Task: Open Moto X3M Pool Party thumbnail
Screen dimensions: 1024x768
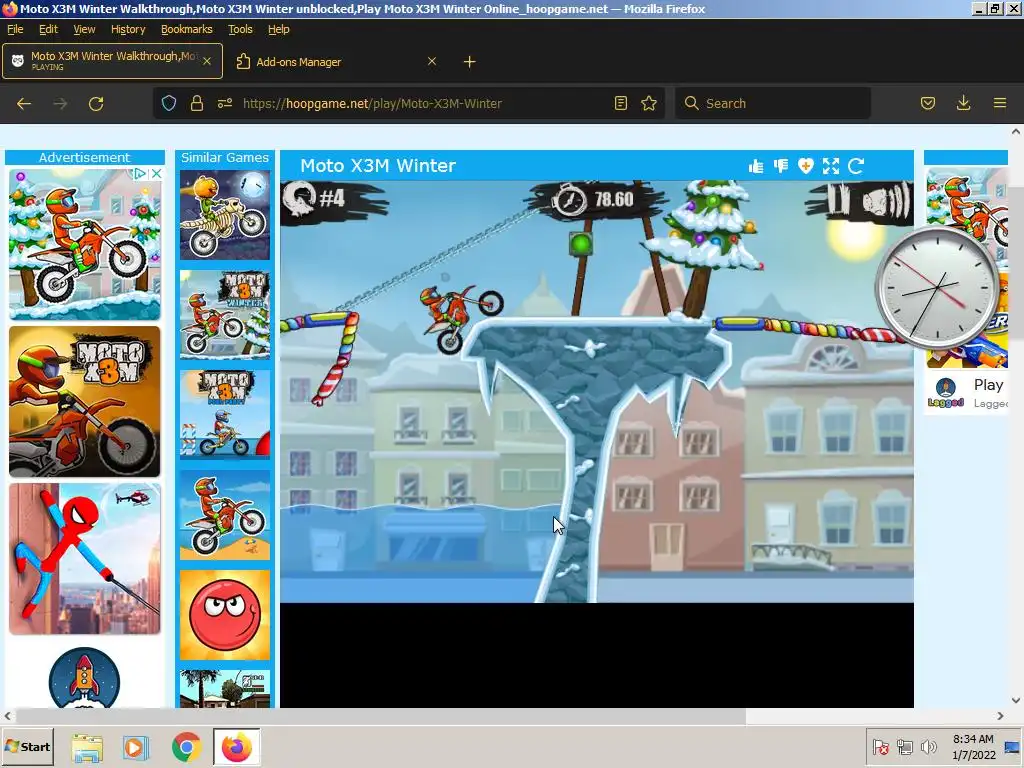Action: click(225, 415)
